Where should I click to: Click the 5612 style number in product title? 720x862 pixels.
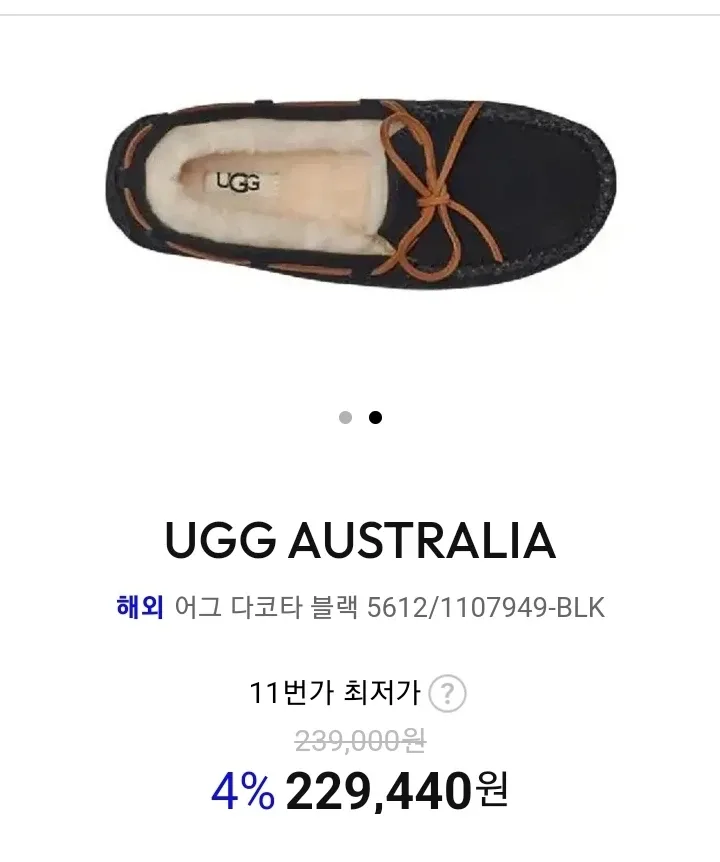(396, 608)
